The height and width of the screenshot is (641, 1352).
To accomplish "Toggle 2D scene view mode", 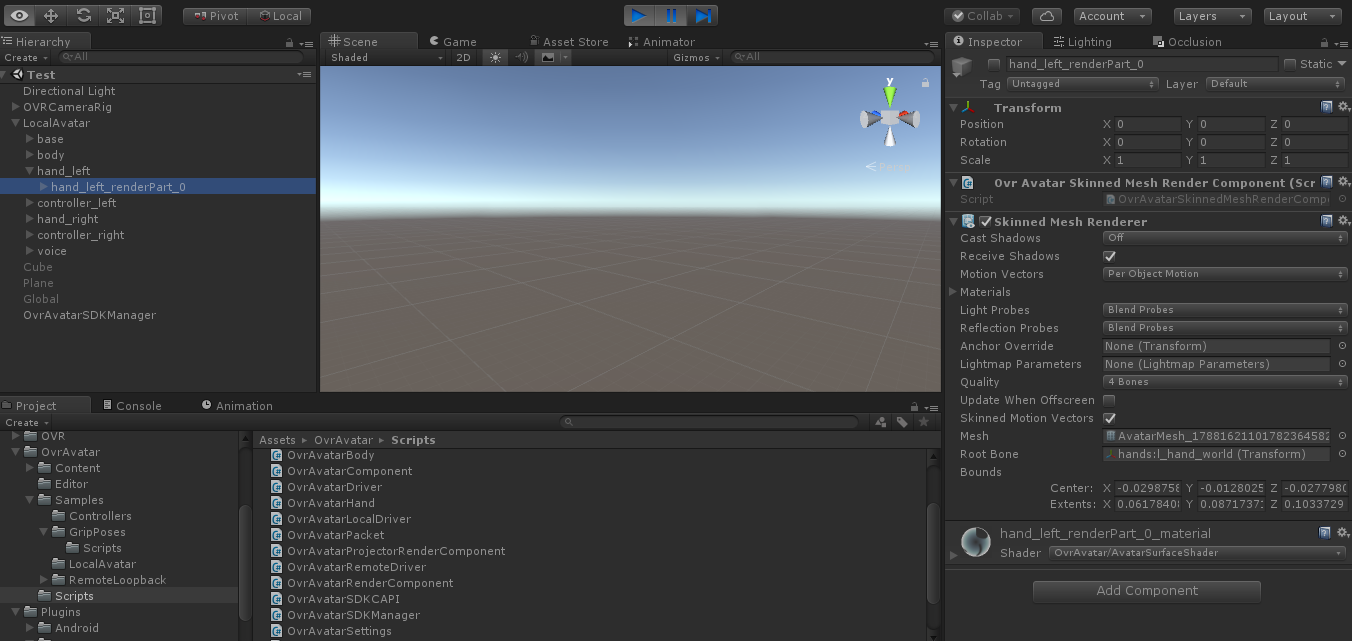I will click(463, 58).
